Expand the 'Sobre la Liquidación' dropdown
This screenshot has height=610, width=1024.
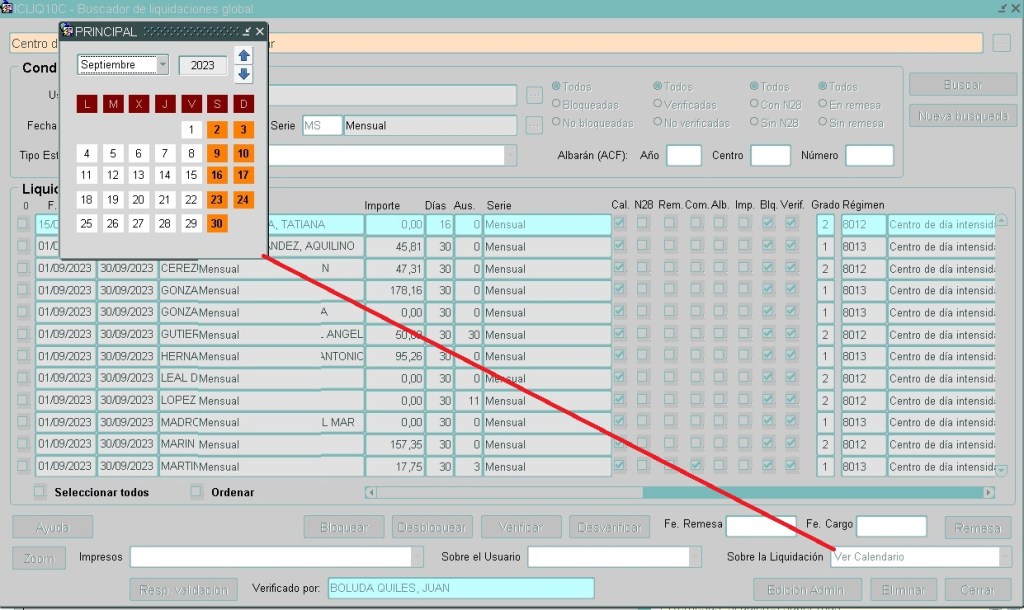[x=1005, y=557]
